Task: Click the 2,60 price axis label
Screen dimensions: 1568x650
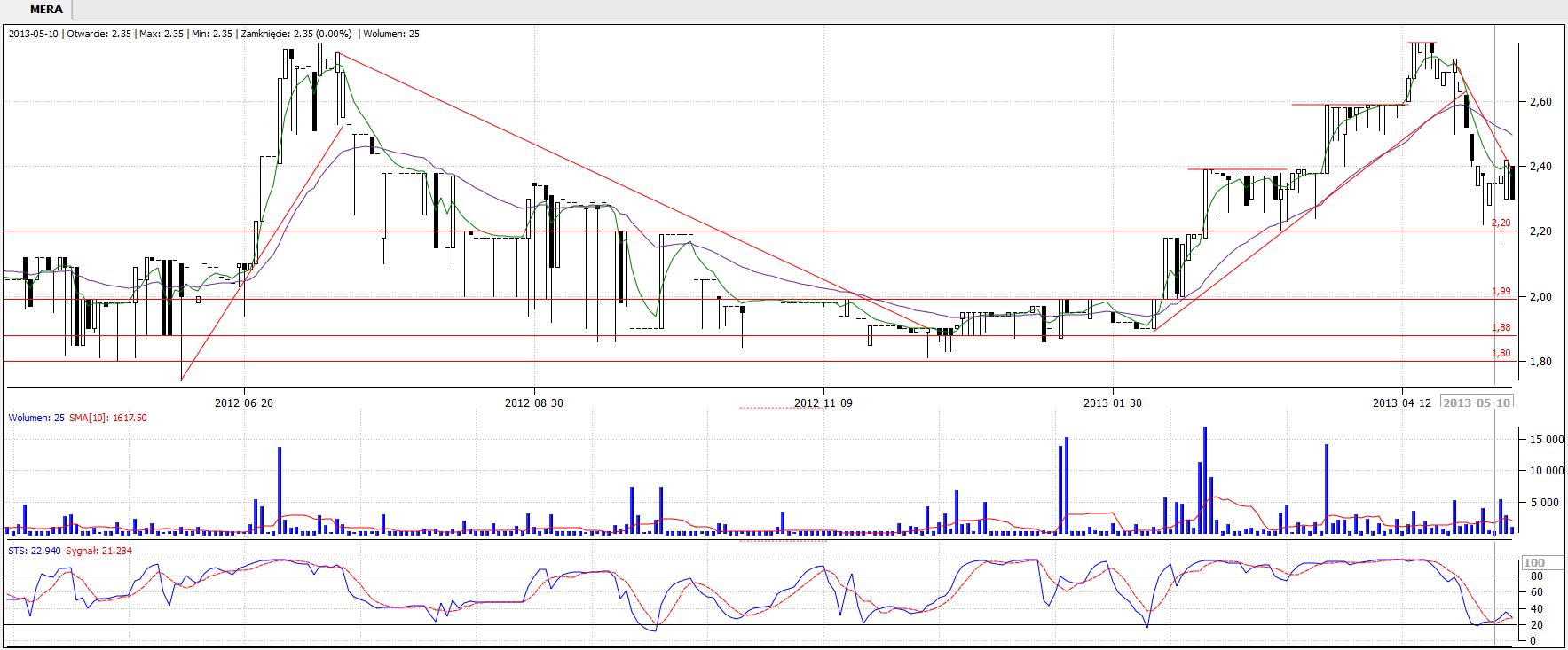Action: 1540,102
